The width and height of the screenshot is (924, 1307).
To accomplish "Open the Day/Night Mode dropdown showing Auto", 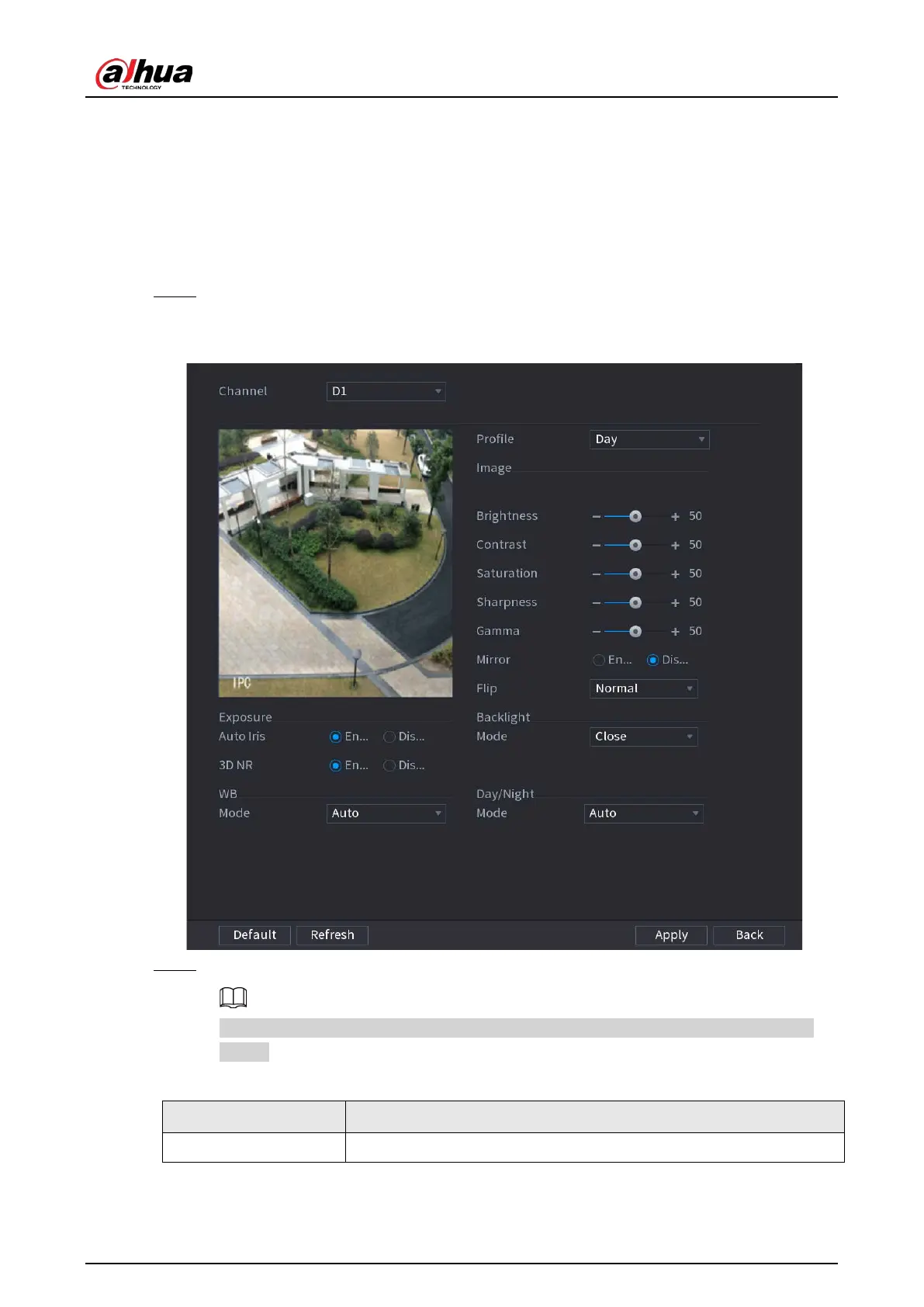I will tap(643, 813).
